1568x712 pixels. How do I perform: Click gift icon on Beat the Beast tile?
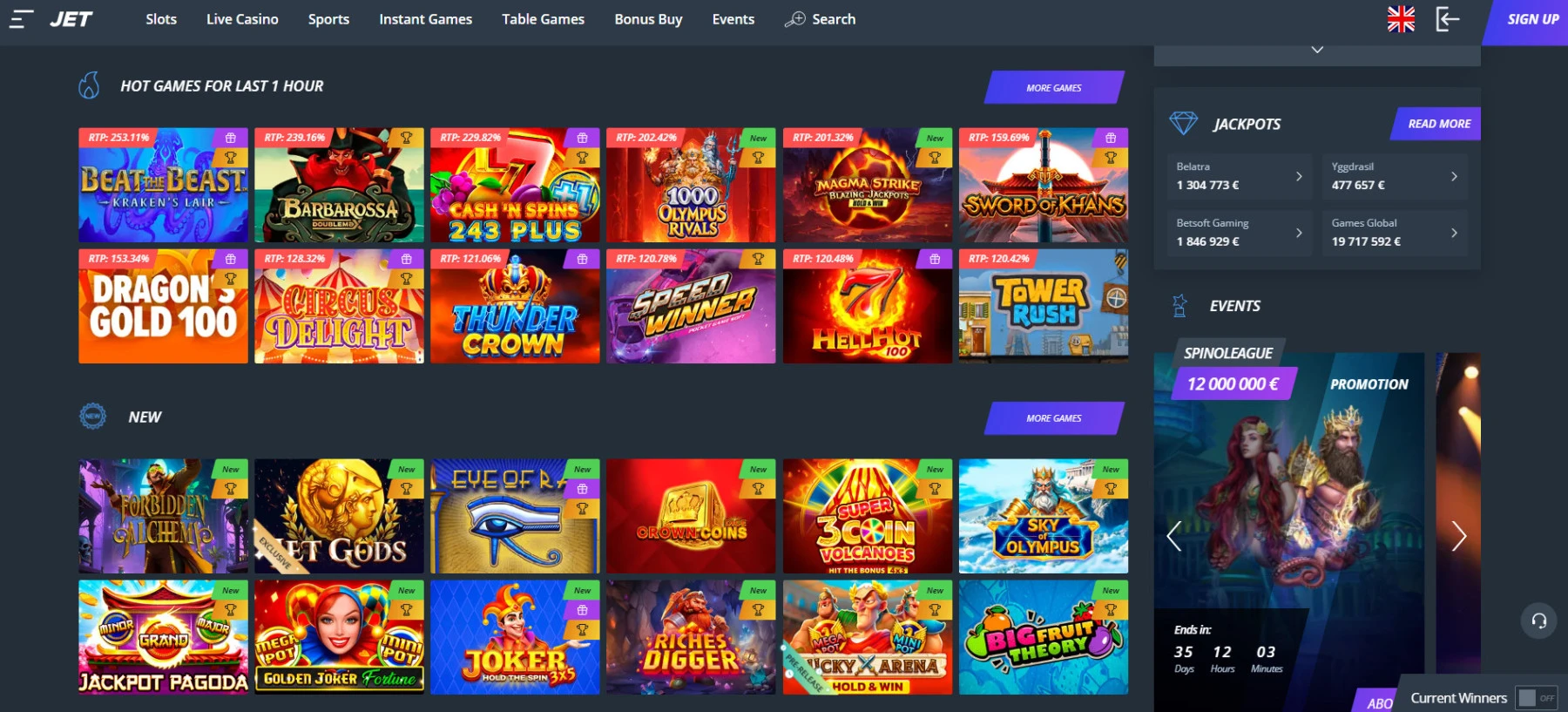[x=230, y=138]
